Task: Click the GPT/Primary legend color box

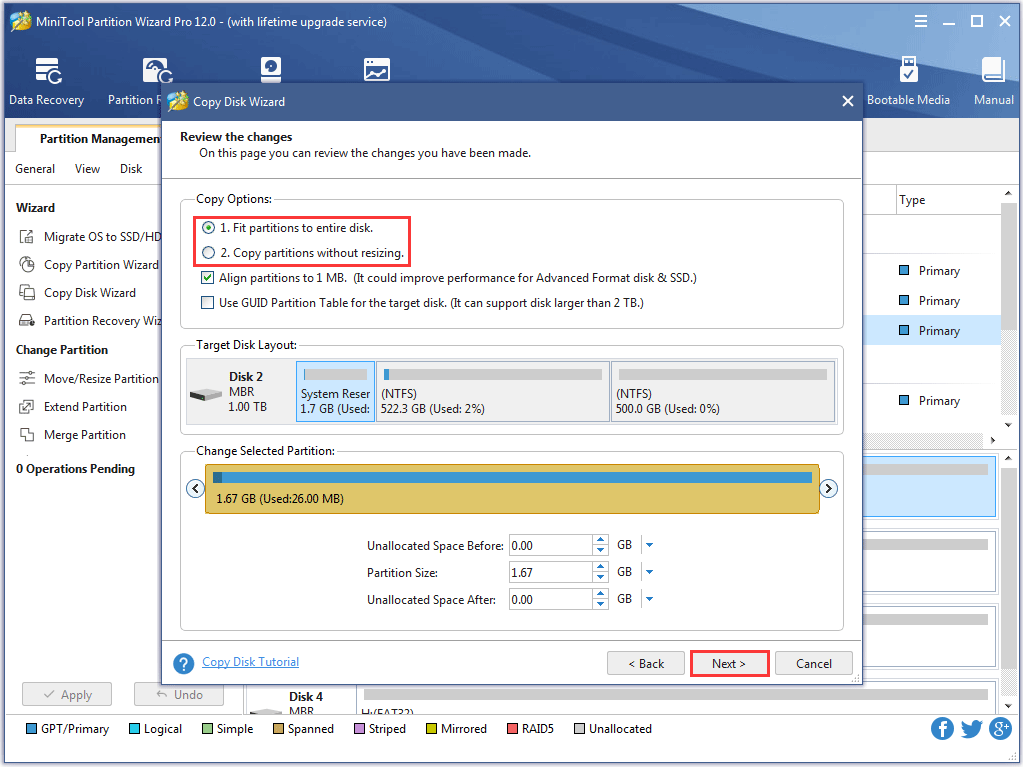Action: 31,729
